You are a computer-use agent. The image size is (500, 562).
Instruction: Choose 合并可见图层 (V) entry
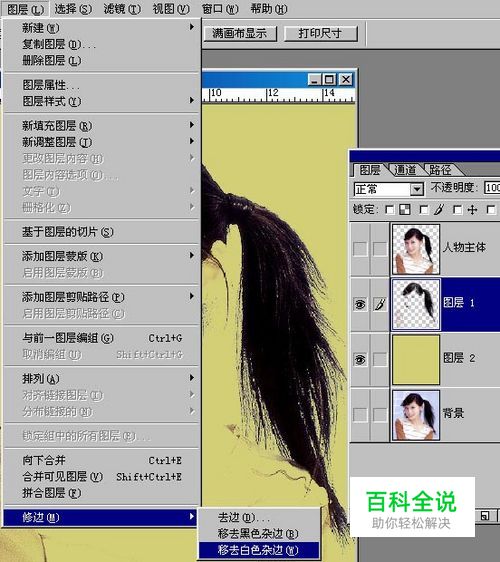[x=101, y=477]
